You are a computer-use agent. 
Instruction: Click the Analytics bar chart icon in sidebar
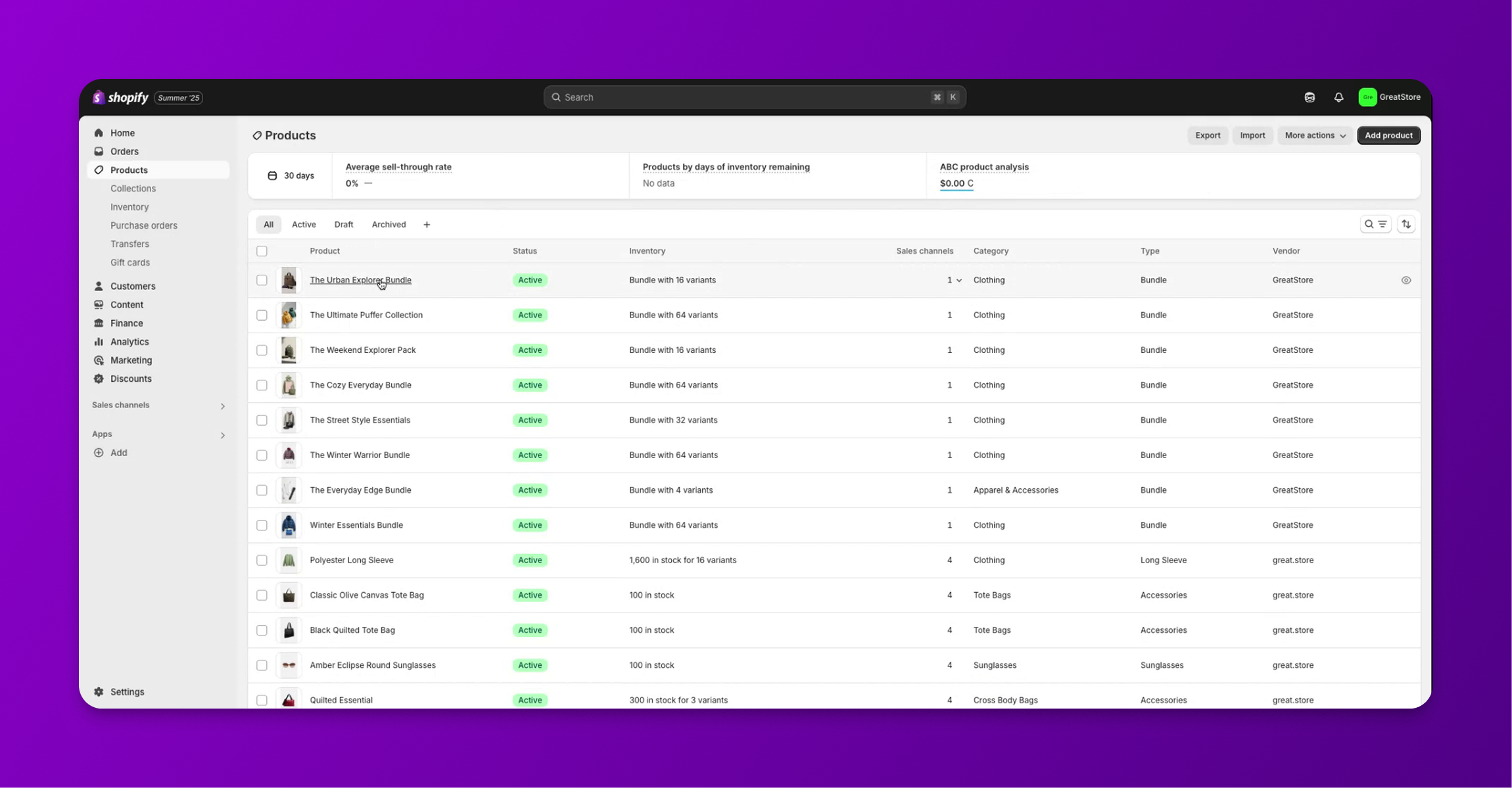[x=99, y=342]
